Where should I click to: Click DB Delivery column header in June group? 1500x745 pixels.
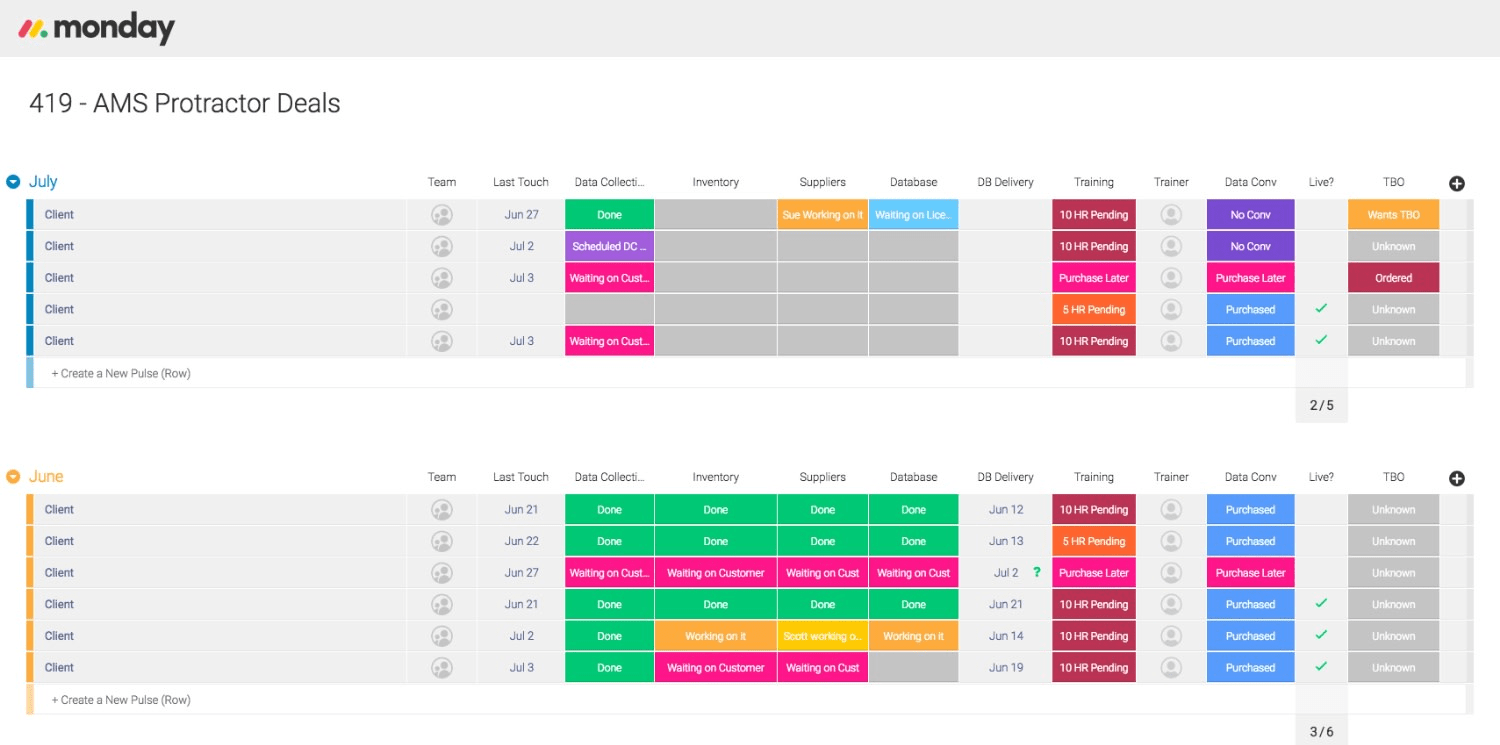1005,477
